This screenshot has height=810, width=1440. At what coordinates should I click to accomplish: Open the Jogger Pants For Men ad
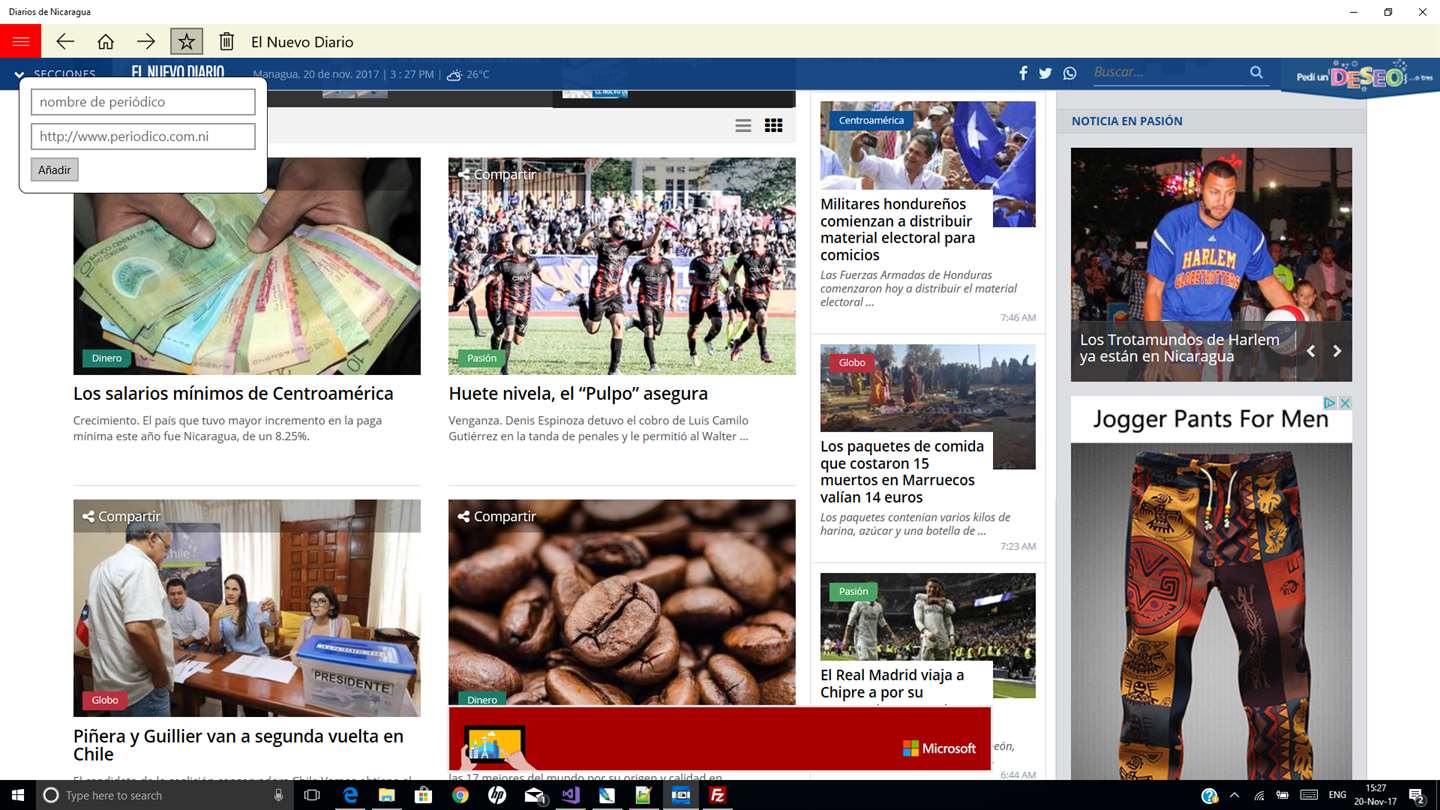click(x=1211, y=590)
